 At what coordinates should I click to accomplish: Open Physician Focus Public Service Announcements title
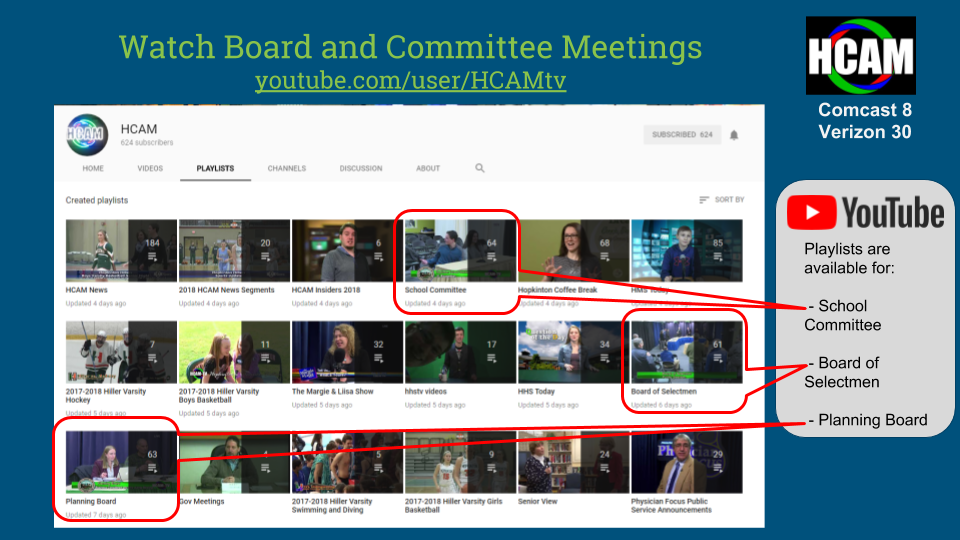tap(671, 506)
